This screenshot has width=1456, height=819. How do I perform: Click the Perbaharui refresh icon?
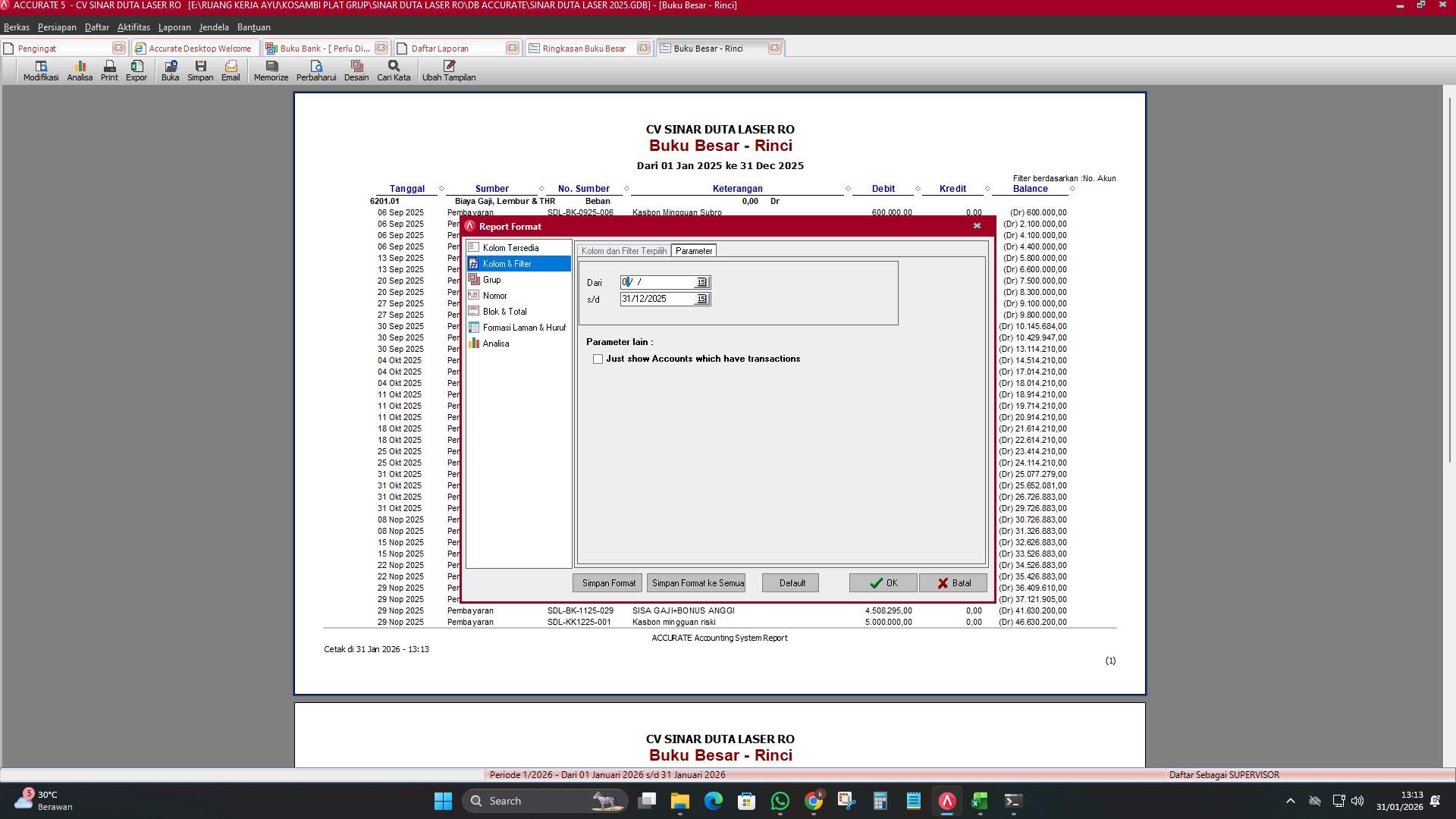(317, 71)
